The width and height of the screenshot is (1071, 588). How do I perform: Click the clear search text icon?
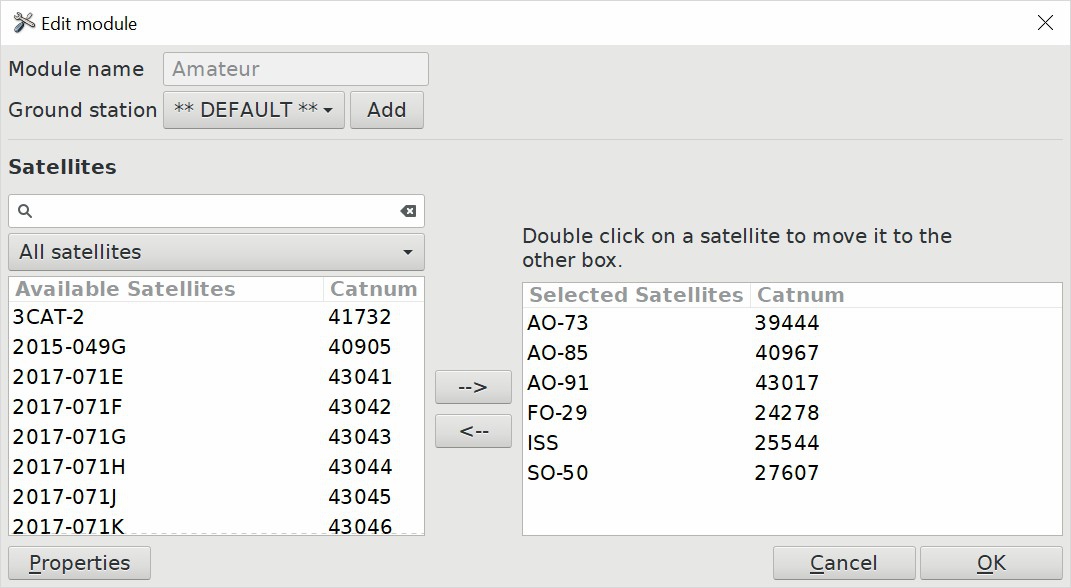(408, 211)
